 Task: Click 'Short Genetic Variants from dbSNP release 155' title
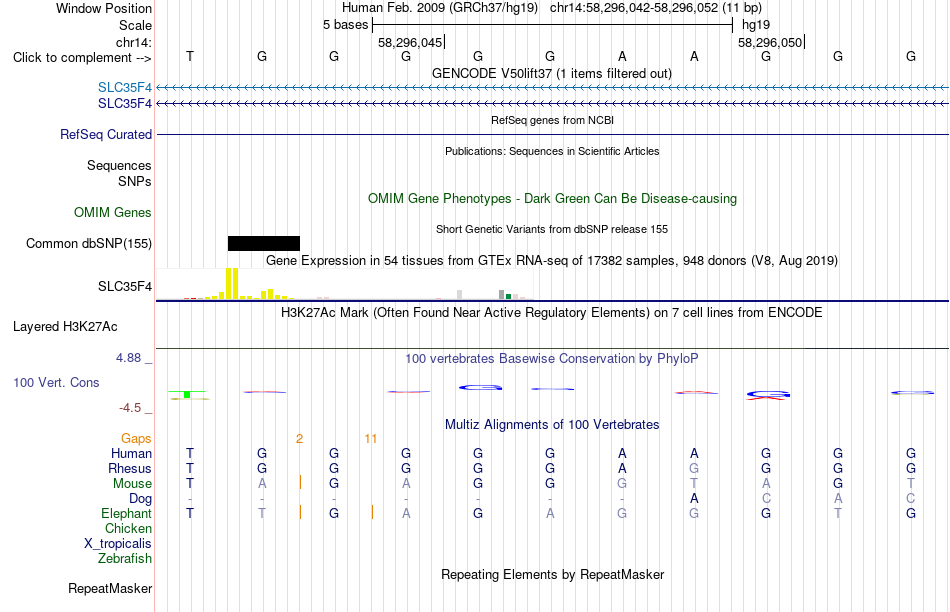point(552,229)
